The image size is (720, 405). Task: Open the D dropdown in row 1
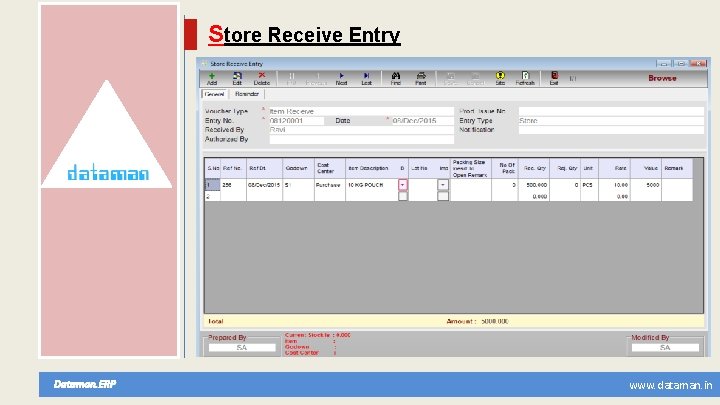point(403,185)
